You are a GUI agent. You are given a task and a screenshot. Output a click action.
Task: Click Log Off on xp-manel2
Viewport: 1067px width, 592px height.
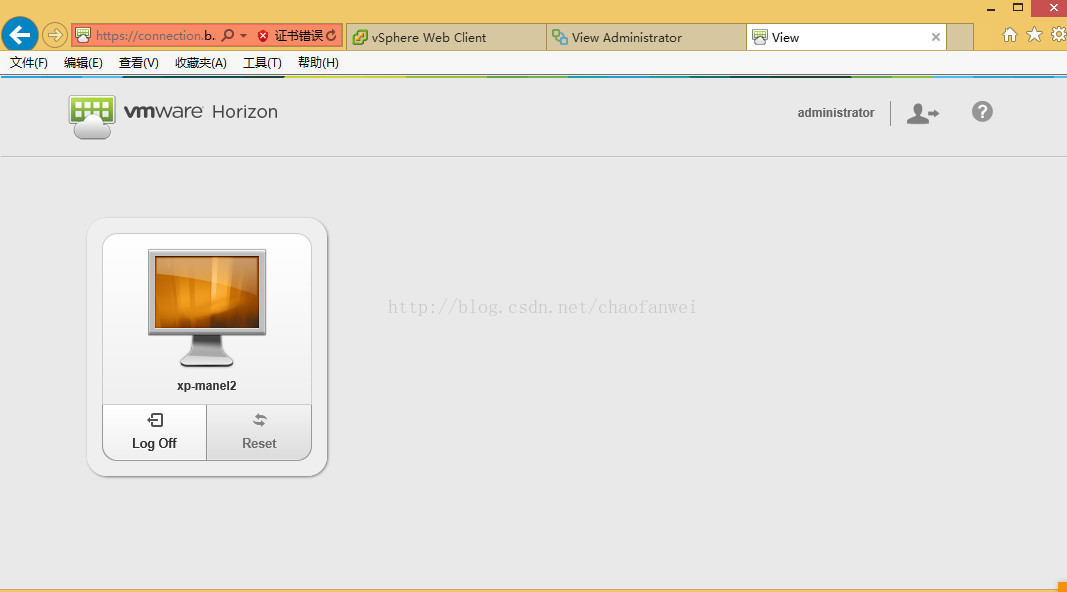(x=154, y=433)
